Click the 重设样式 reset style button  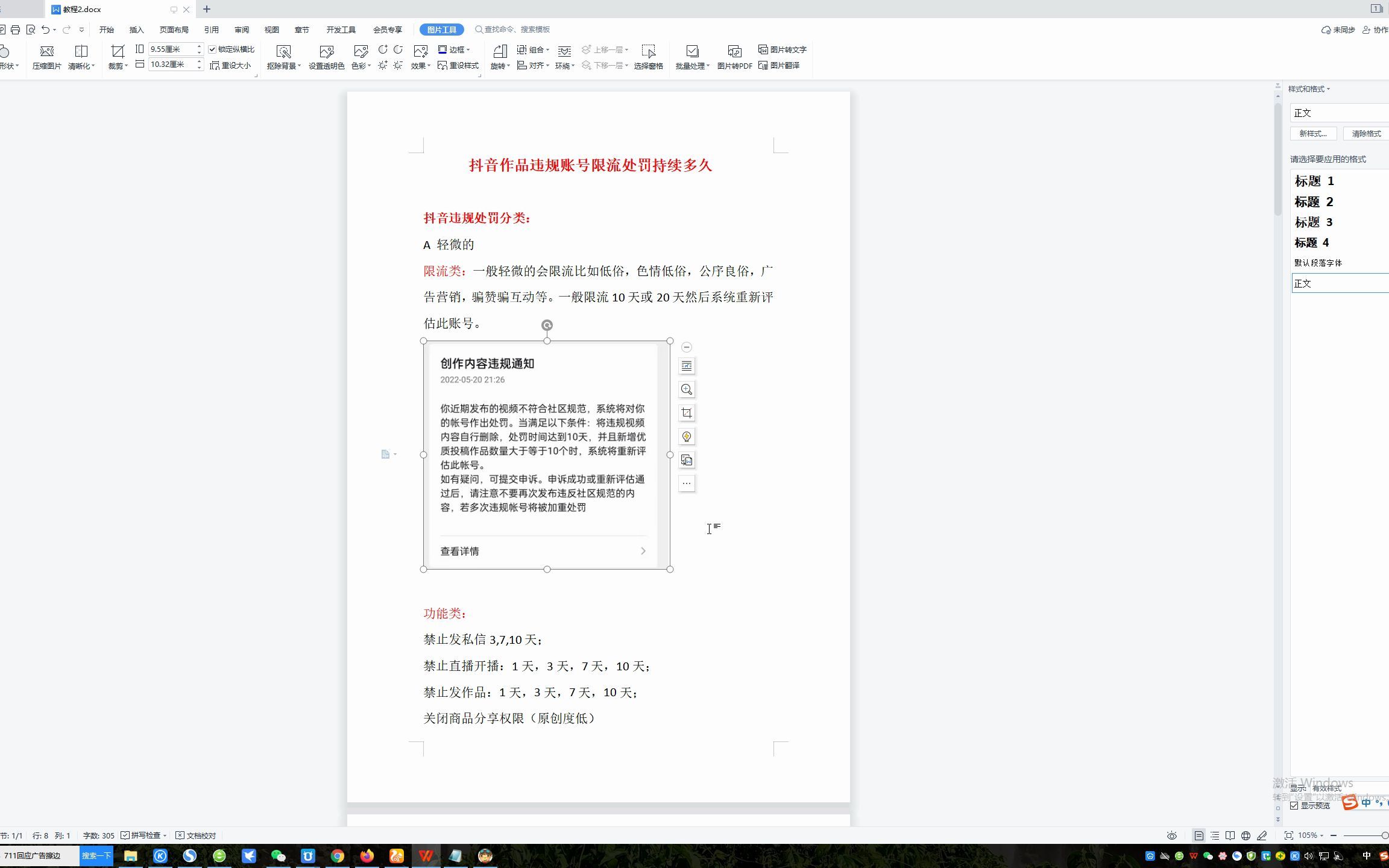458,65
